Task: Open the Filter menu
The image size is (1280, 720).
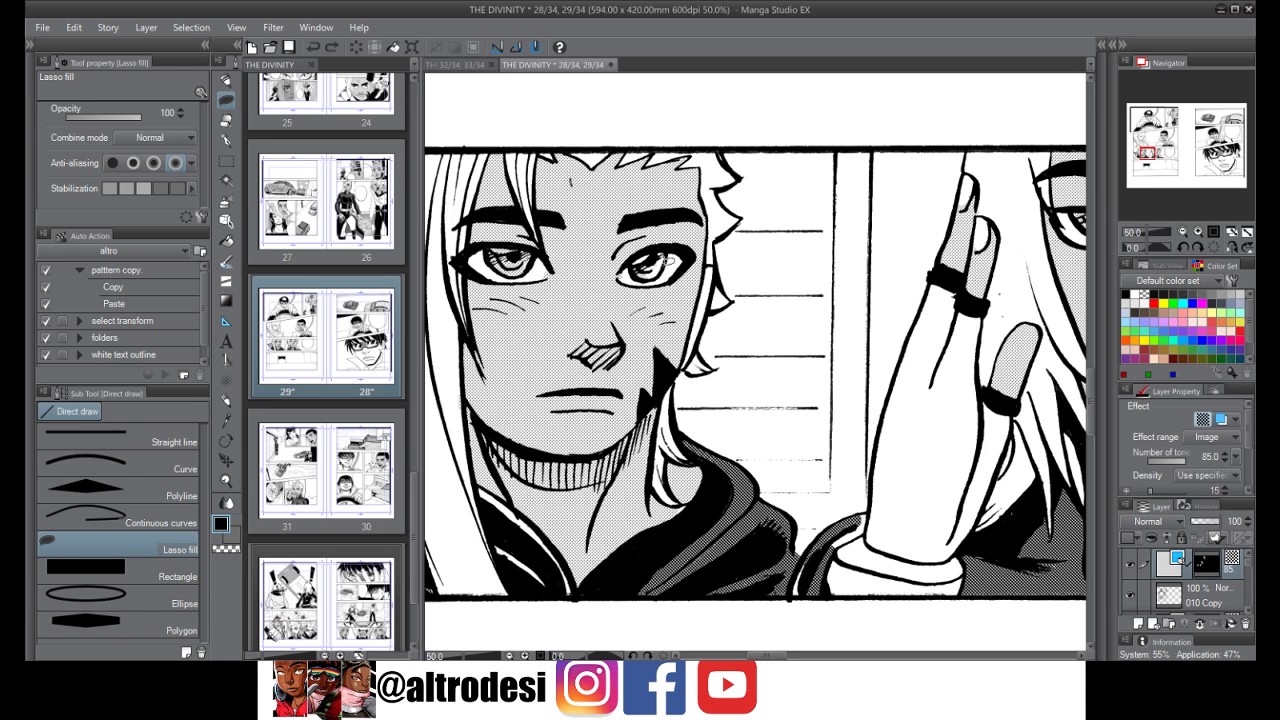Action: [273, 27]
